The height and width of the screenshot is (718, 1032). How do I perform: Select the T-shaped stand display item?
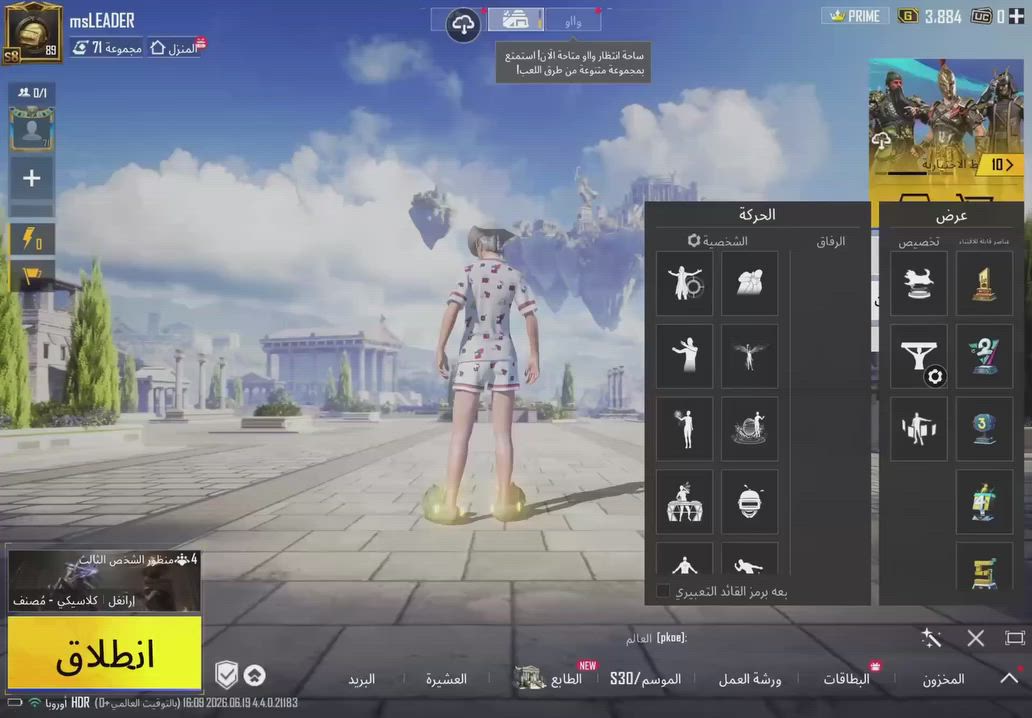(919, 356)
